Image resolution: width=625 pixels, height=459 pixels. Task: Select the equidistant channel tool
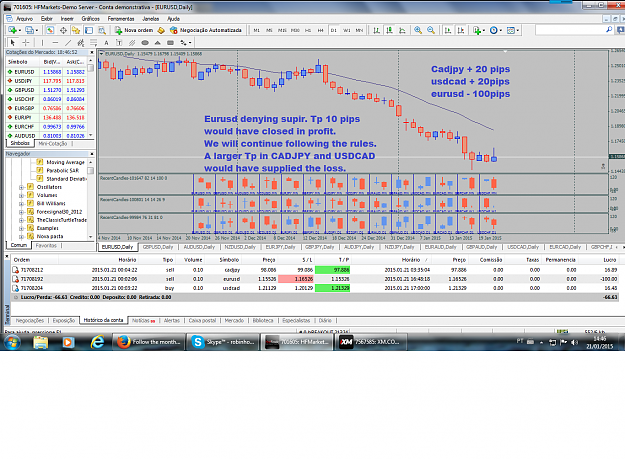pyautogui.click(x=81, y=43)
